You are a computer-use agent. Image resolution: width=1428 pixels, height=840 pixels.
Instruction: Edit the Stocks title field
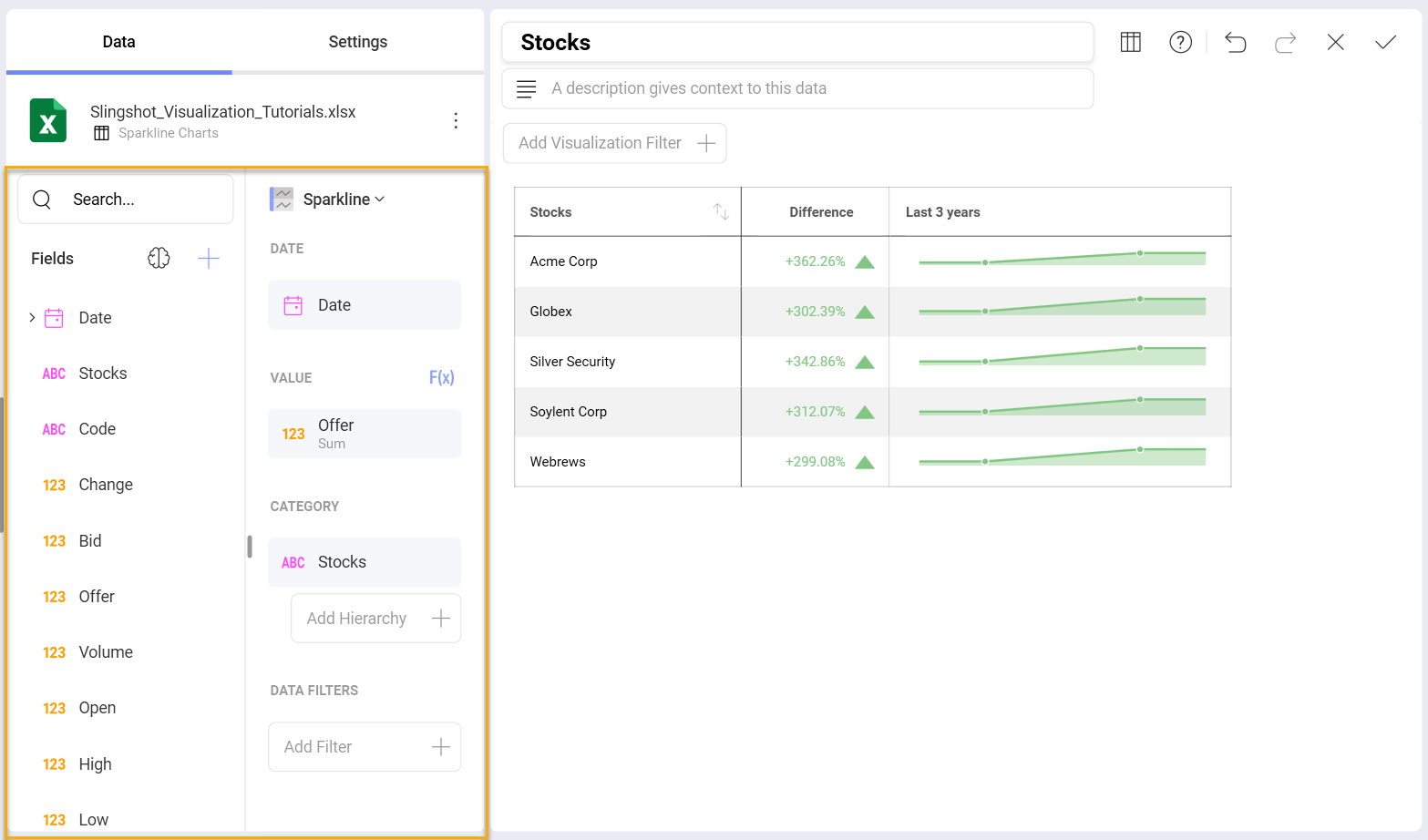[x=797, y=42]
